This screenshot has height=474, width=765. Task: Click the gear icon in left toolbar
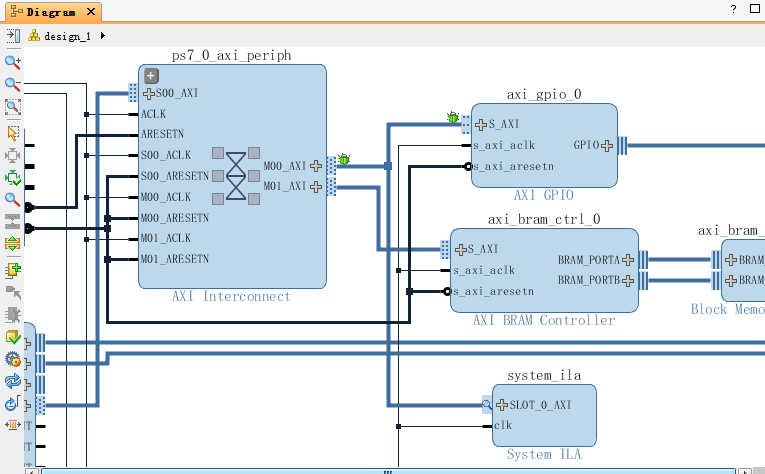click(13, 360)
